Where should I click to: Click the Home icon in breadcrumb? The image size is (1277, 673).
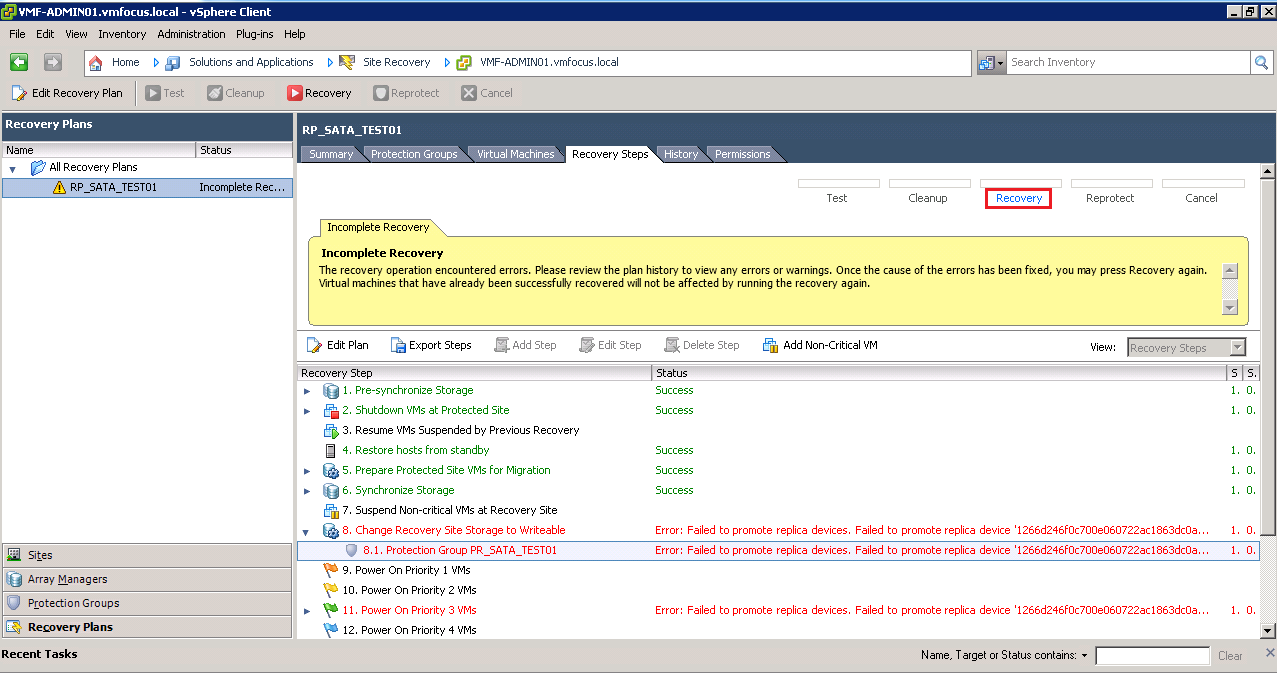(x=97, y=62)
